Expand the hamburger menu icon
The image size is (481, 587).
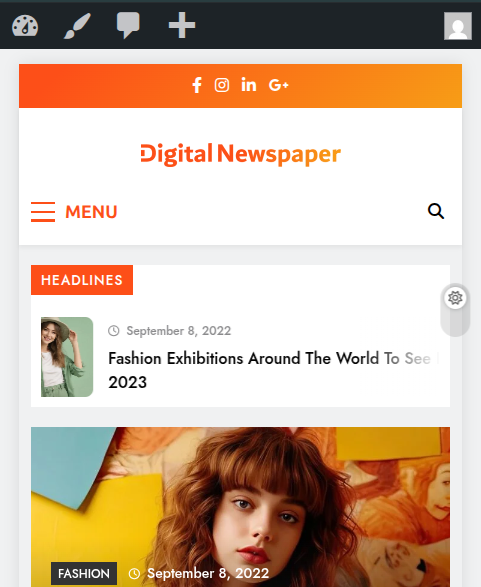tap(43, 212)
